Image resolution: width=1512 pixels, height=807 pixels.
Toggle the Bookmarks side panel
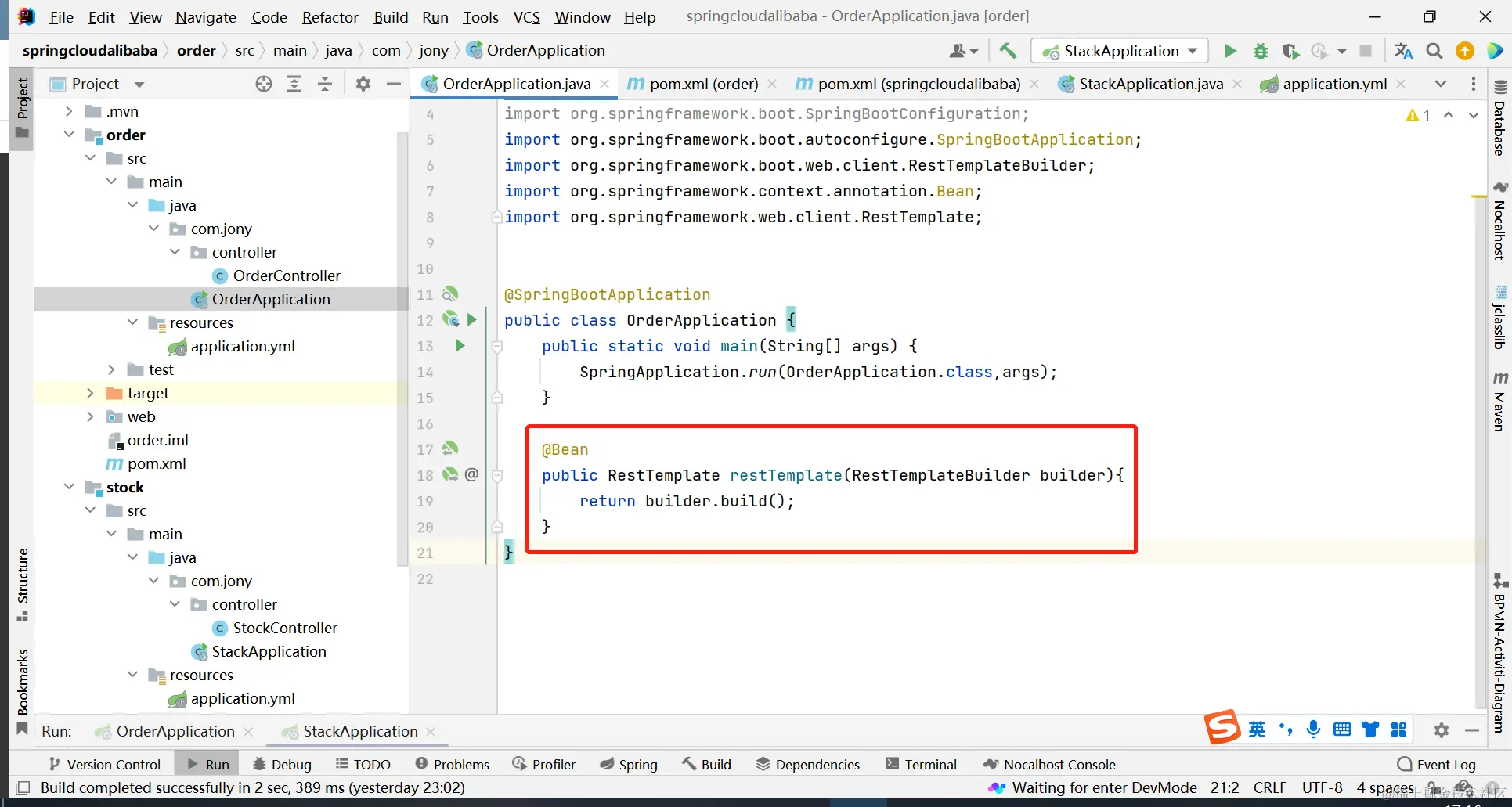pos(23,691)
